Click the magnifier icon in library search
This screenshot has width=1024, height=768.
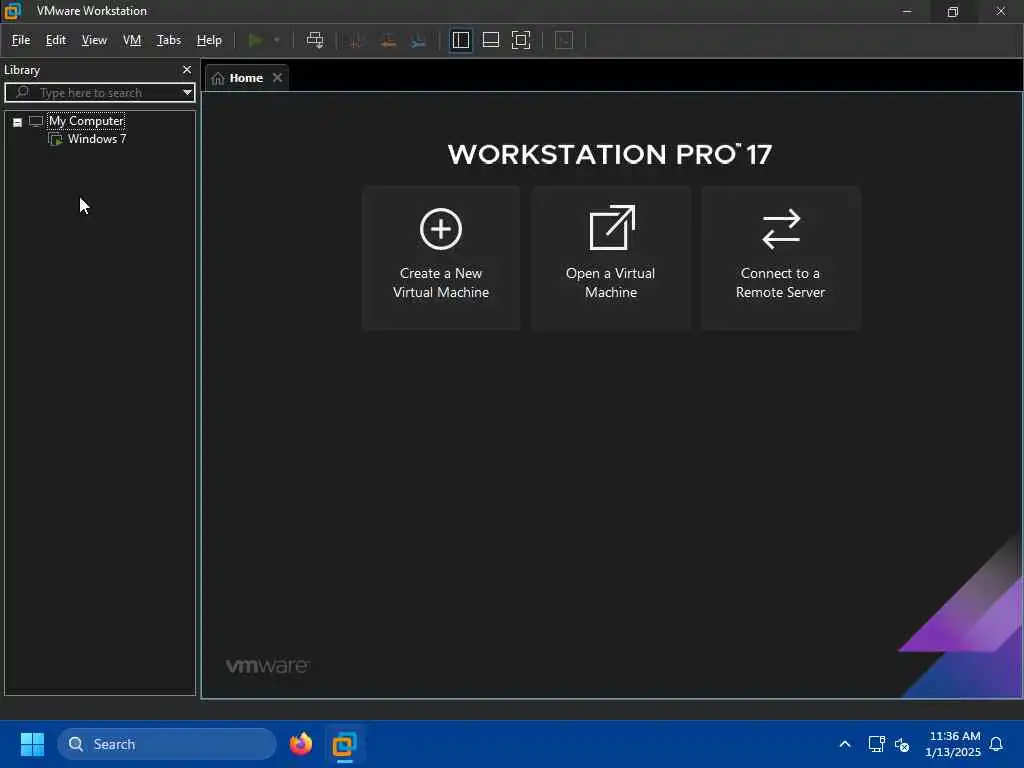pos(22,92)
